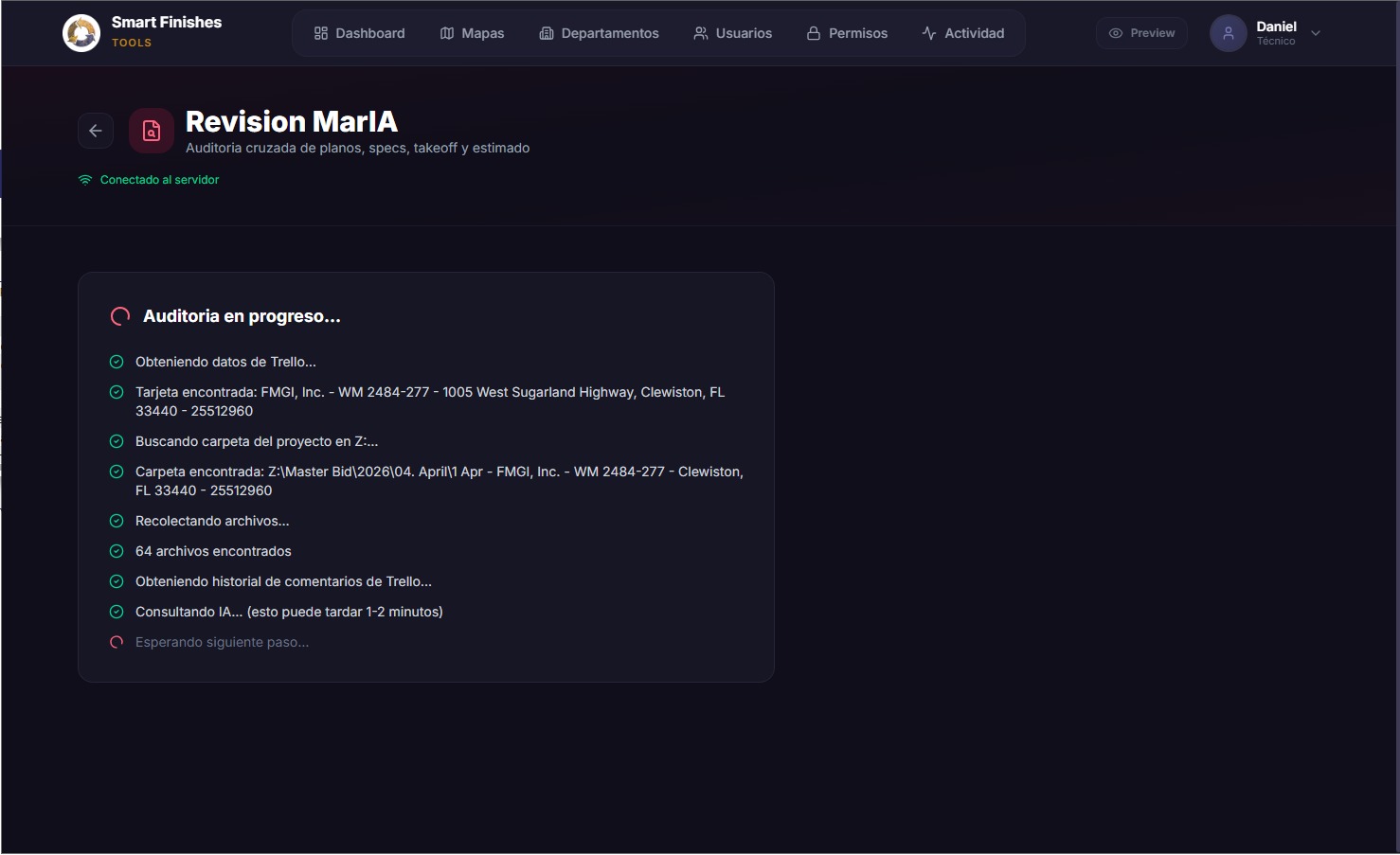
Task: Click the Carpeta encontrada folder path text
Action: [439, 481]
